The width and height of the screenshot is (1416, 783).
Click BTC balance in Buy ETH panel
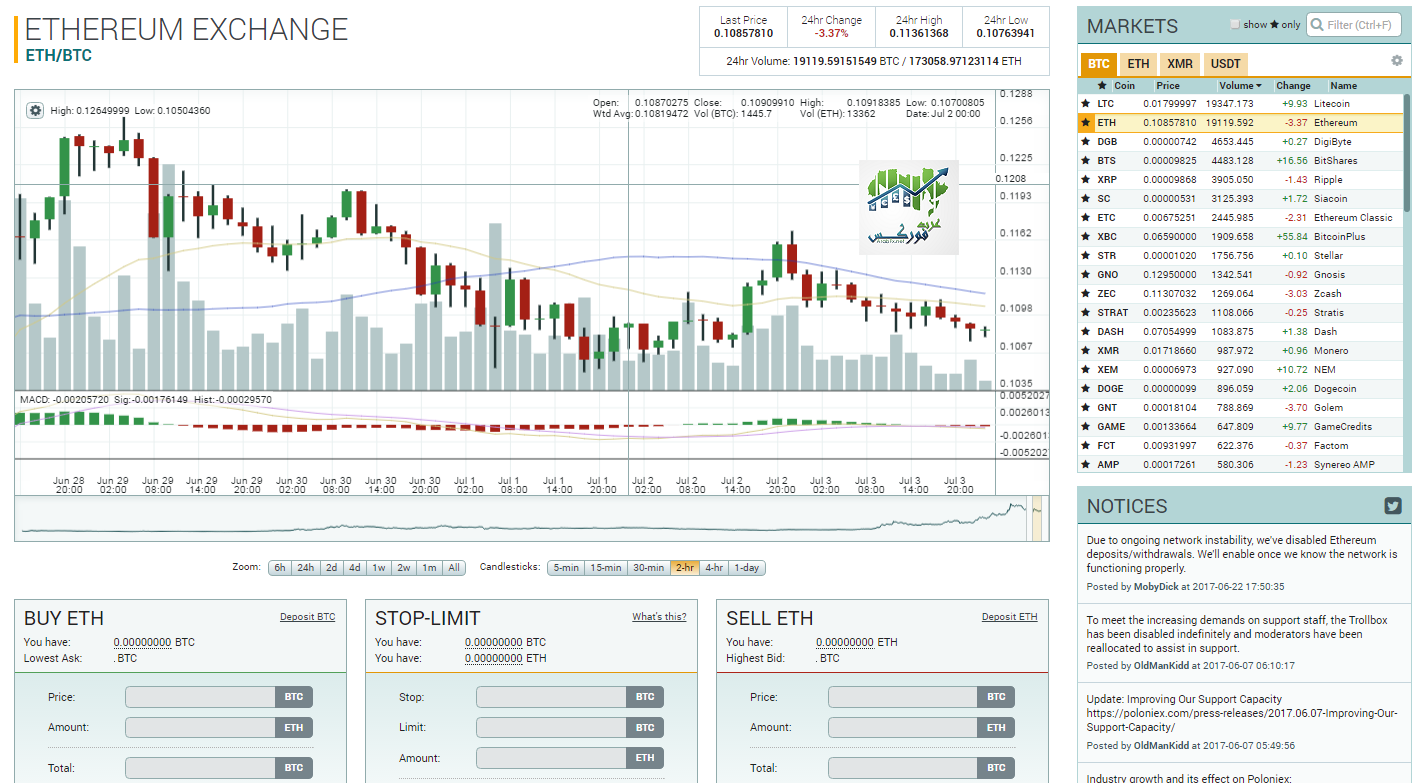[143, 642]
